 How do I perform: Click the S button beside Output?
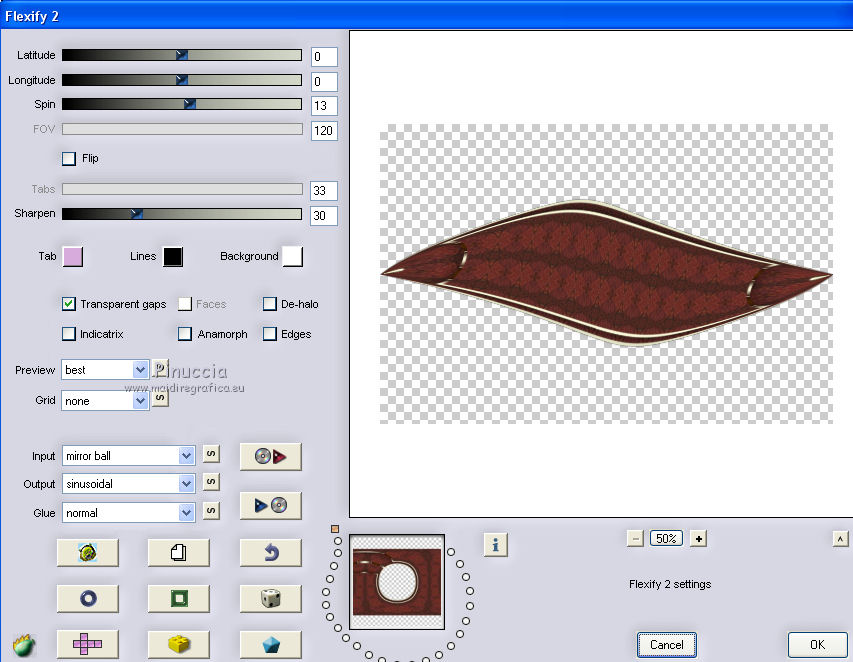[x=211, y=481]
